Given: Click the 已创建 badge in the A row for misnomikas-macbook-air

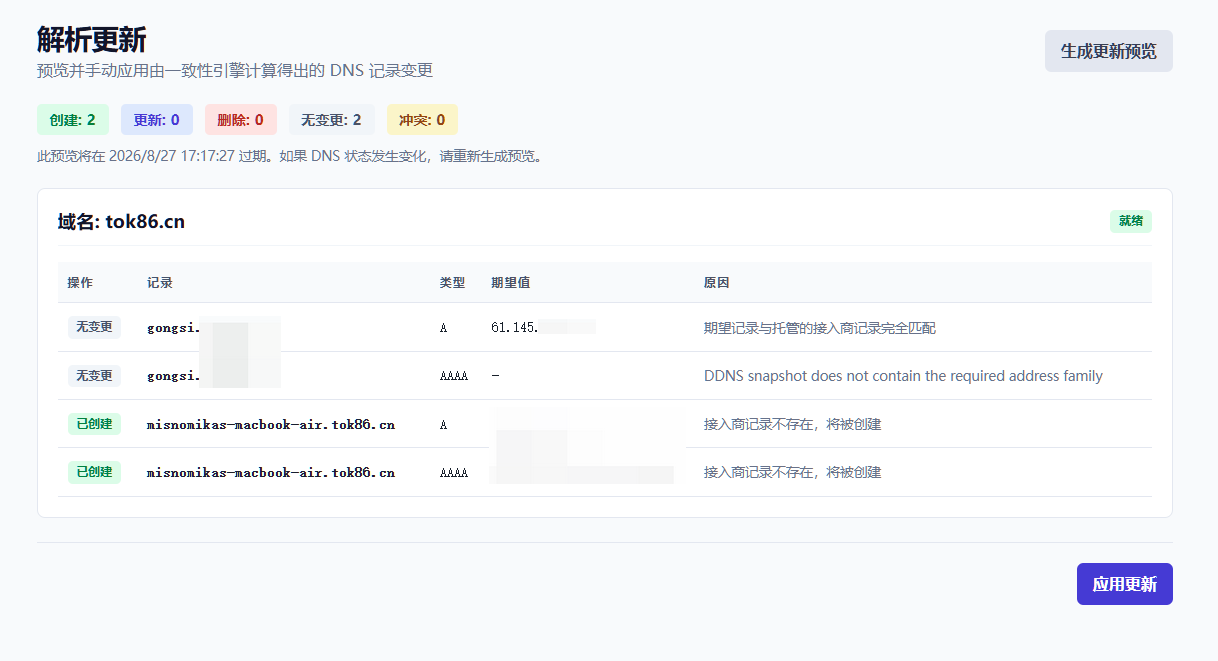Looking at the screenshot, I should [x=94, y=424].
